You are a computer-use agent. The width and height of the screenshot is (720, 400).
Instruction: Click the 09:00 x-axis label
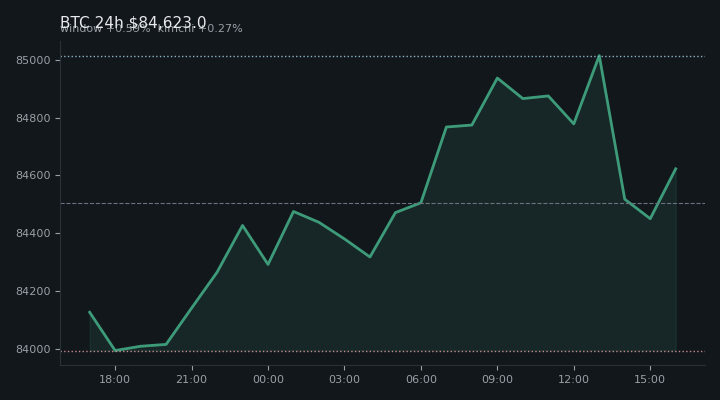coord(497,379)
